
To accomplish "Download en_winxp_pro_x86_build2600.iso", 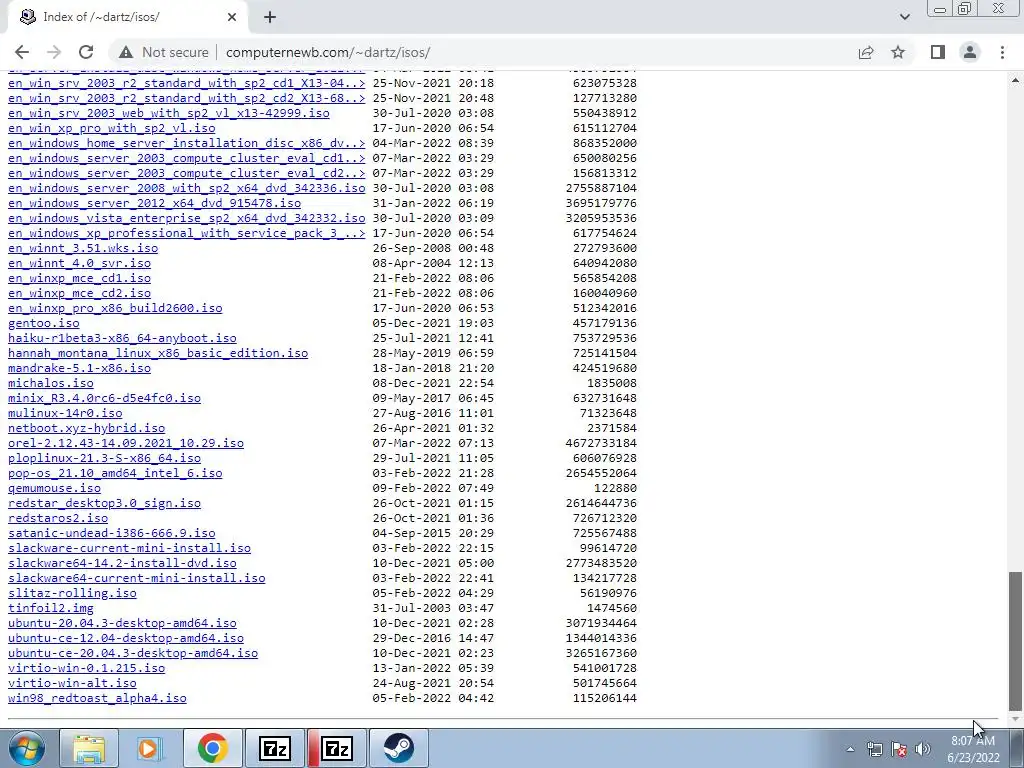I will pyautogui.click(x=115, y=308).
